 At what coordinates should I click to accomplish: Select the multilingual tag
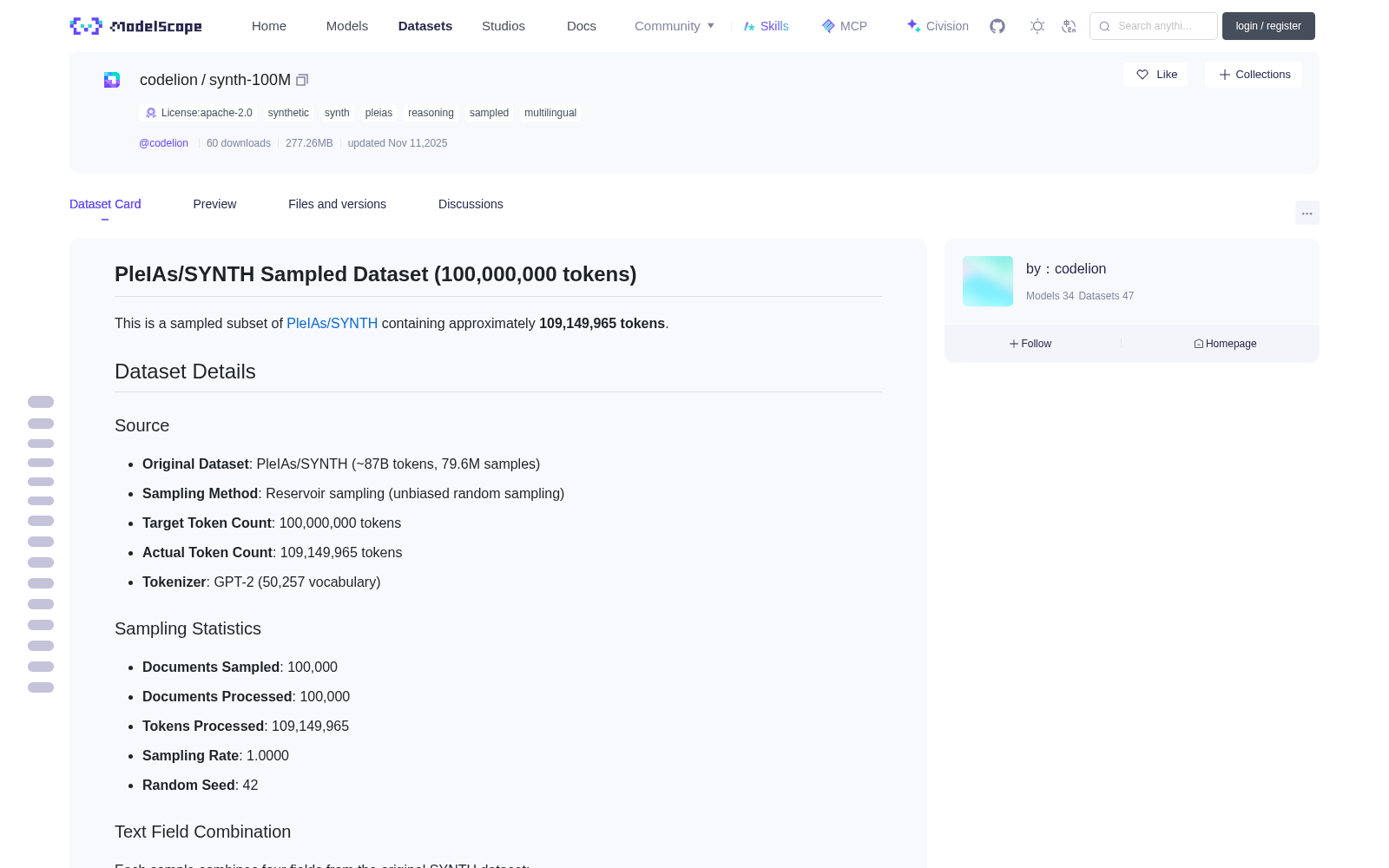(550, 113)
